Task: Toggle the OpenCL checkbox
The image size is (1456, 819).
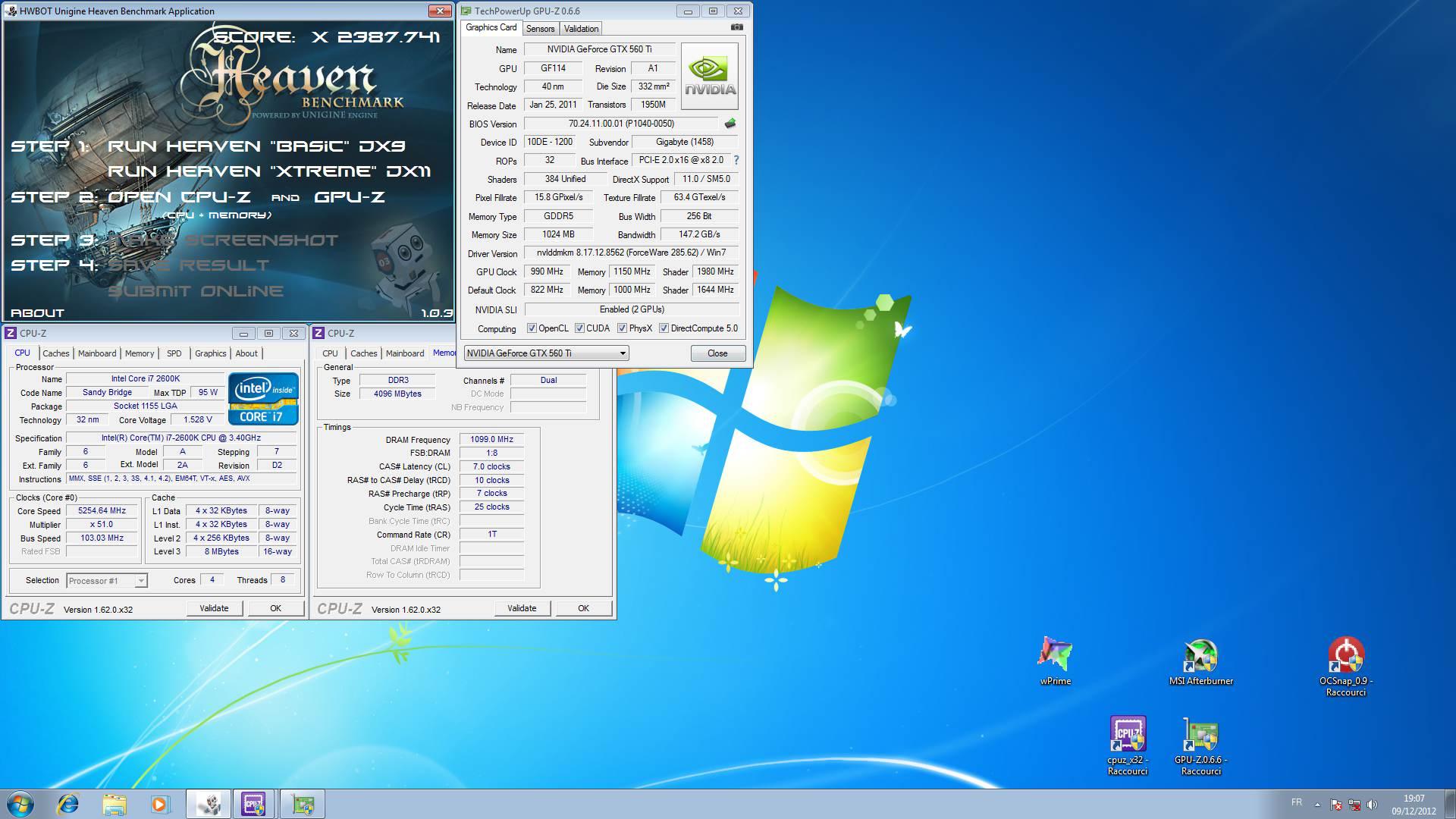Action: (x=532, y=328)
